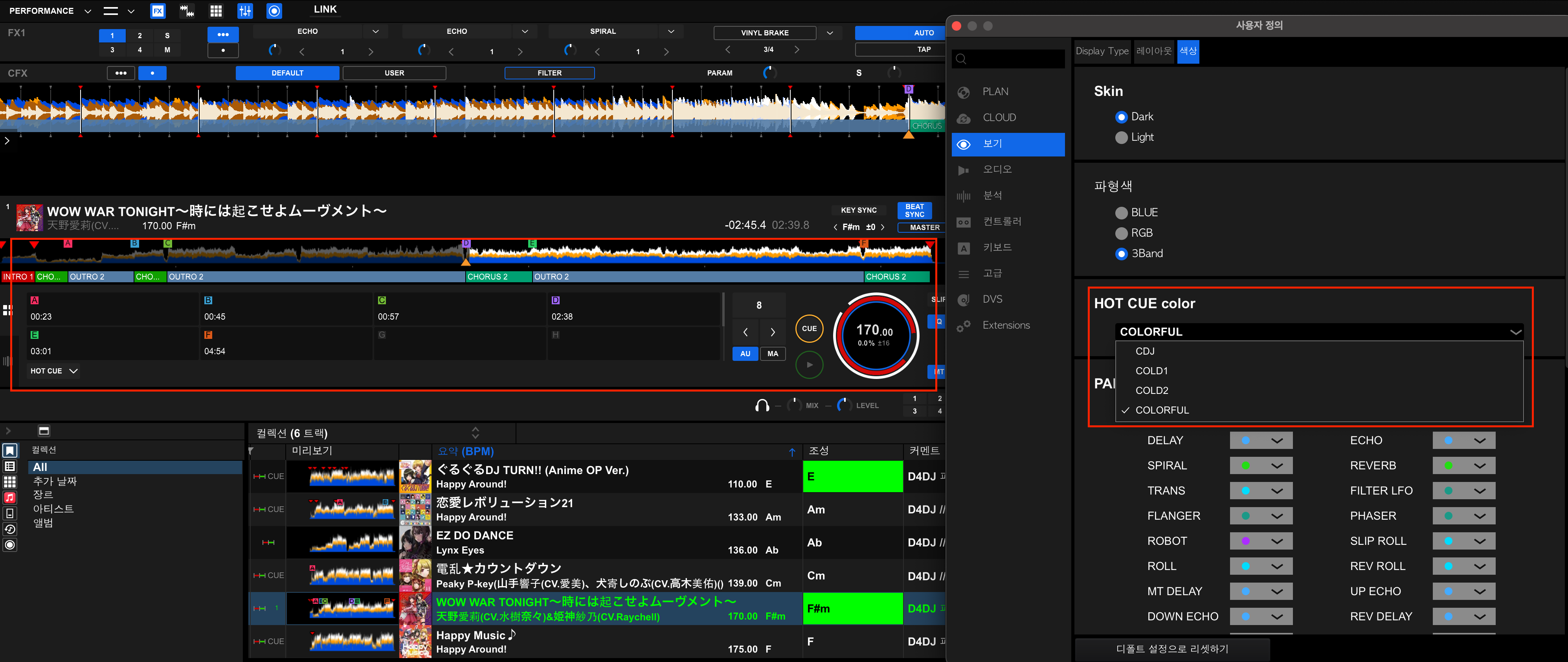Select the Light skin radio button
1568x662 pixels.
pyautogui.click(x=1121, y=138)
